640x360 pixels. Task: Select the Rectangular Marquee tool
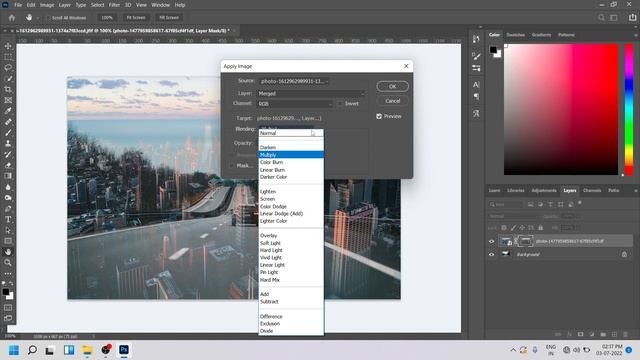pyautogui.click(x=8, y=57)
